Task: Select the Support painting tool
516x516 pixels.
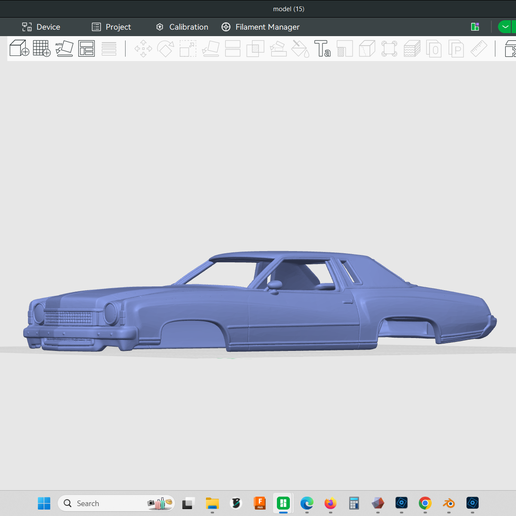Action: coord(278,49)
